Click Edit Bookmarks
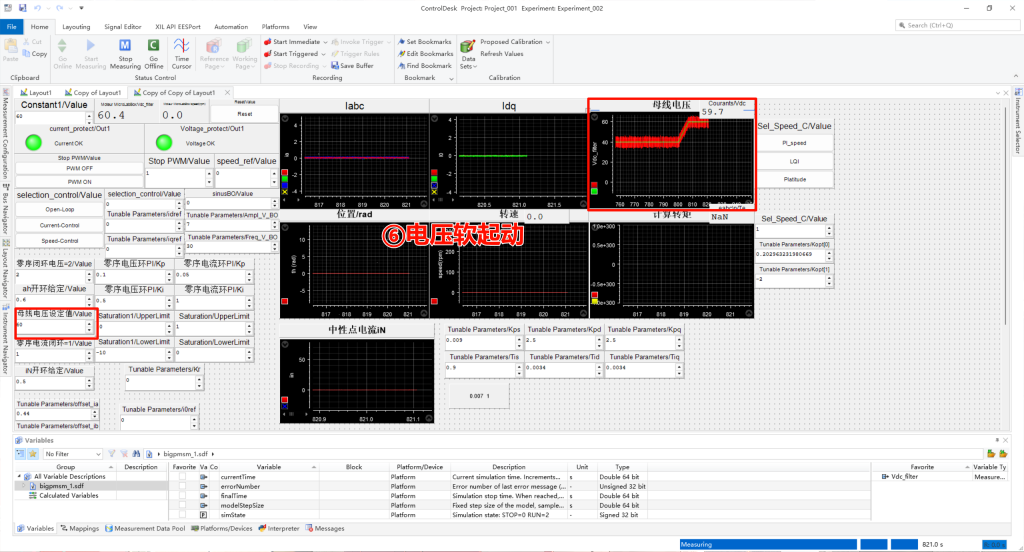 425,54
